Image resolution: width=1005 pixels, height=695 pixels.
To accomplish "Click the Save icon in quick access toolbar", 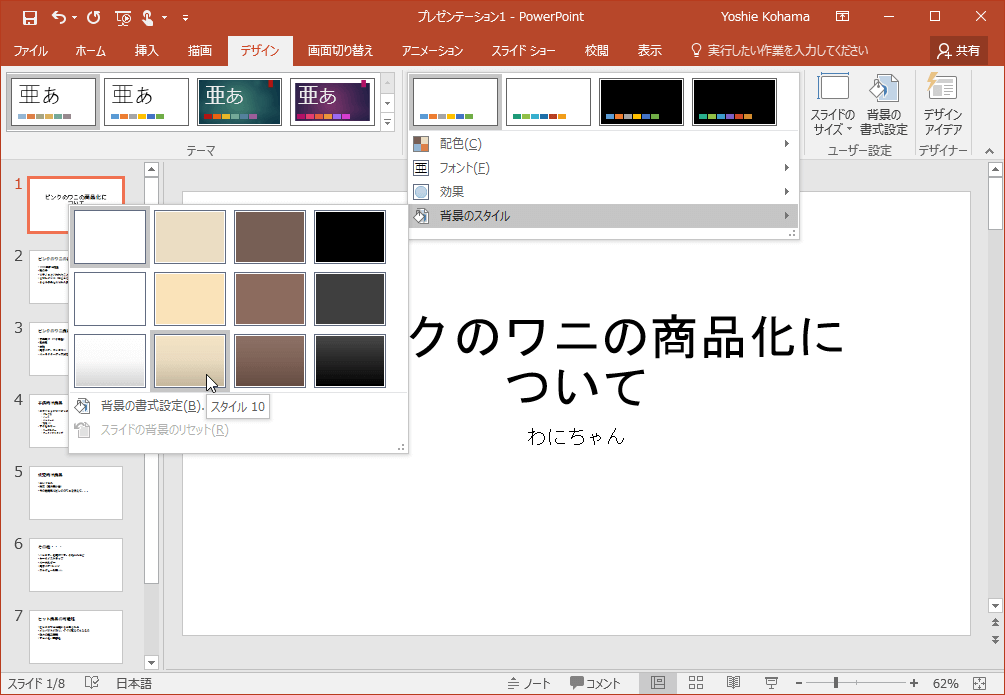I will pos(29,17).
